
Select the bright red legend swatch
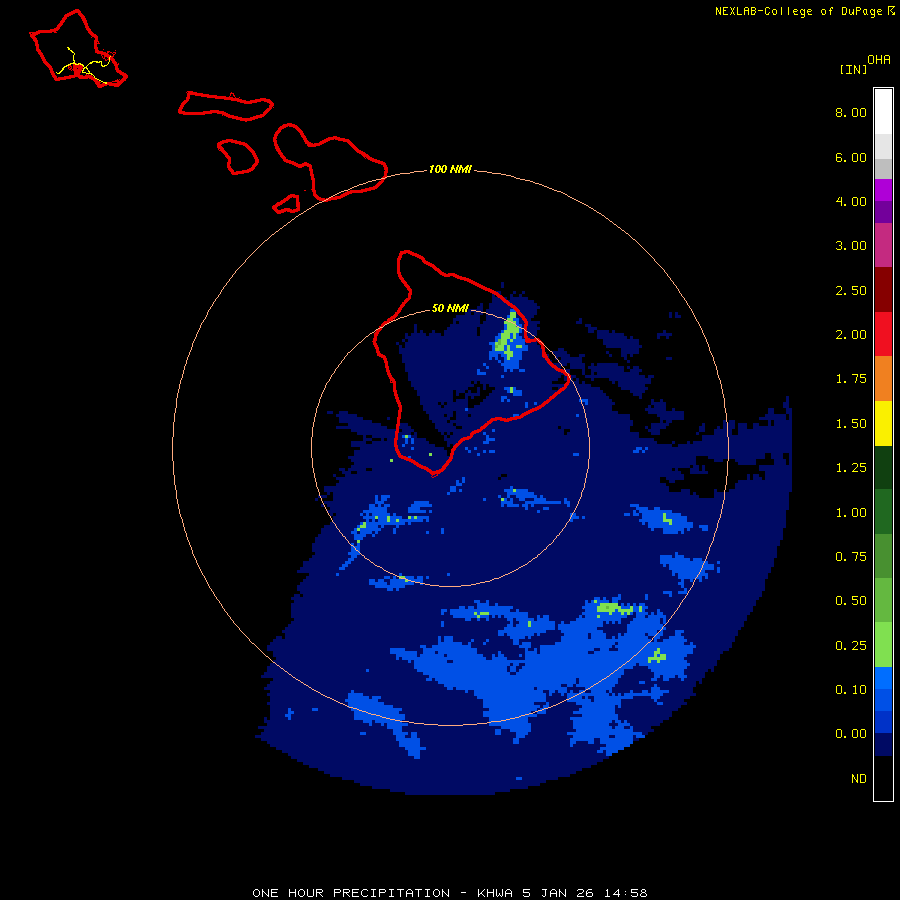883,334
